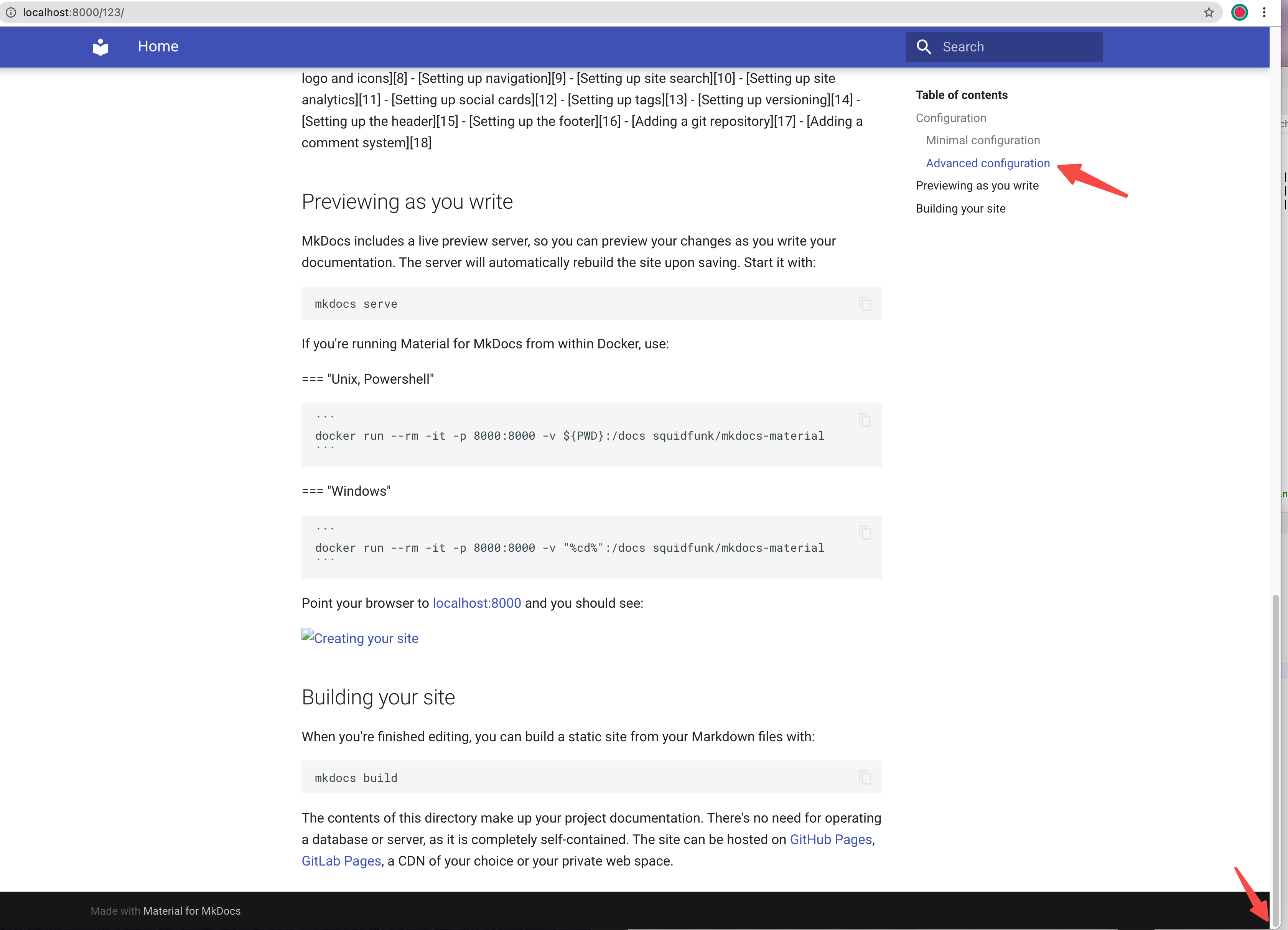Screen dimensions: 1288x930
Task: Click the search magnifier icon
Action: tap(924, 46)
